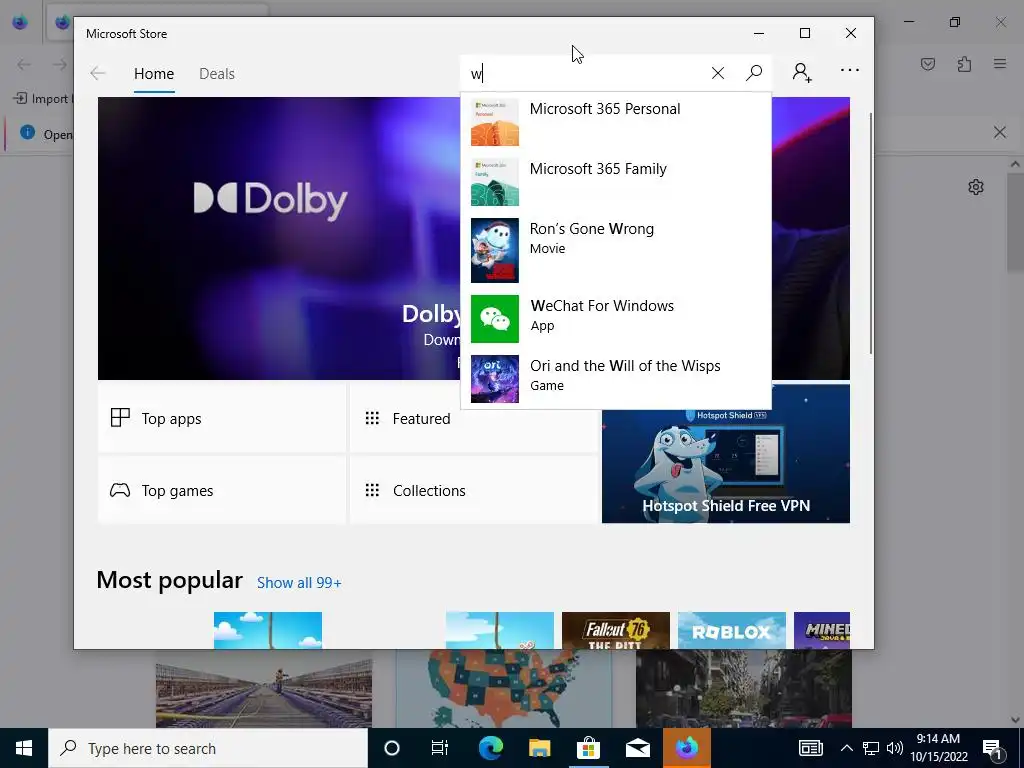Open News and interests tray icon
This screenshot has width=1024, height=768.
810,748
